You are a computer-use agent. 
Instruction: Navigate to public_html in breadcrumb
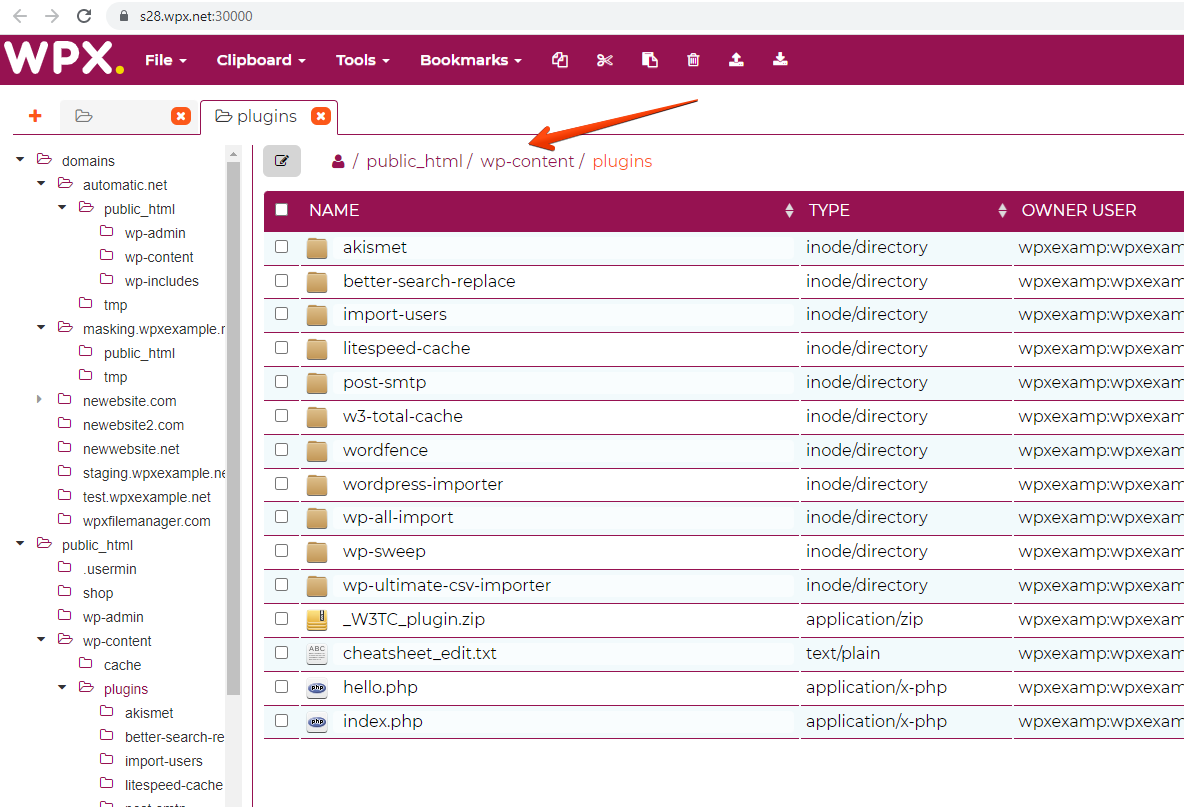(x=414, y=162)
